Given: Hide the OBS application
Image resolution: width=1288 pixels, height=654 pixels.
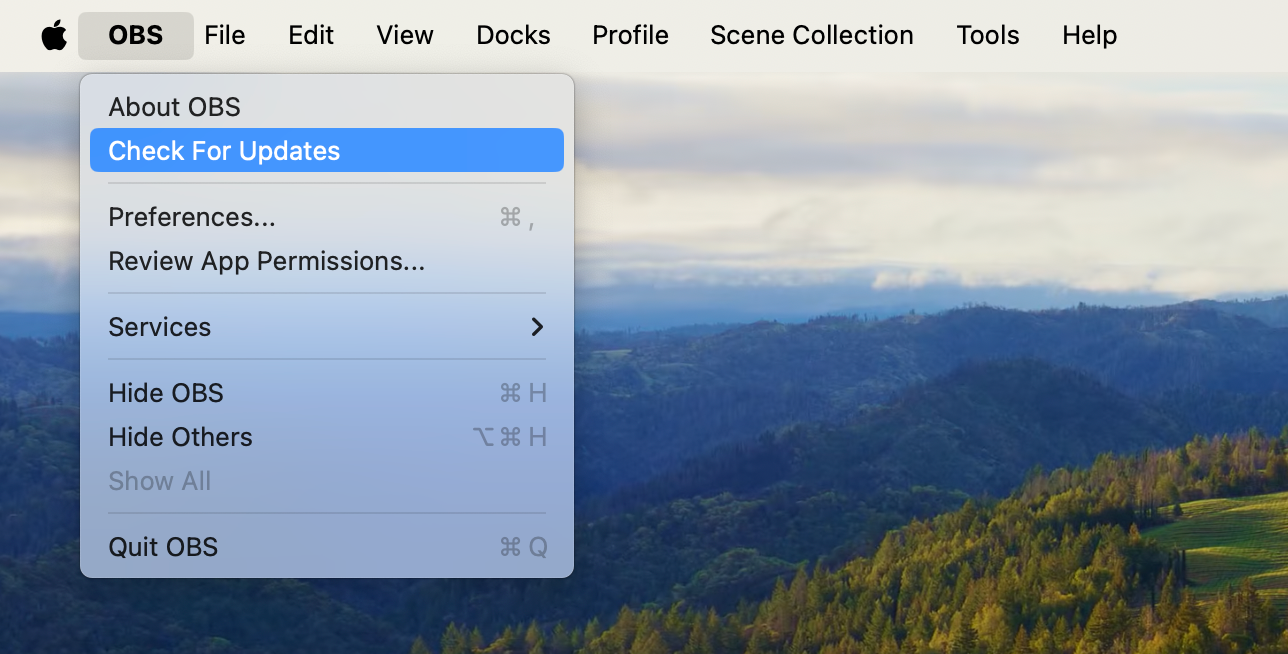Looking at the screenshot, I should 165,393.
